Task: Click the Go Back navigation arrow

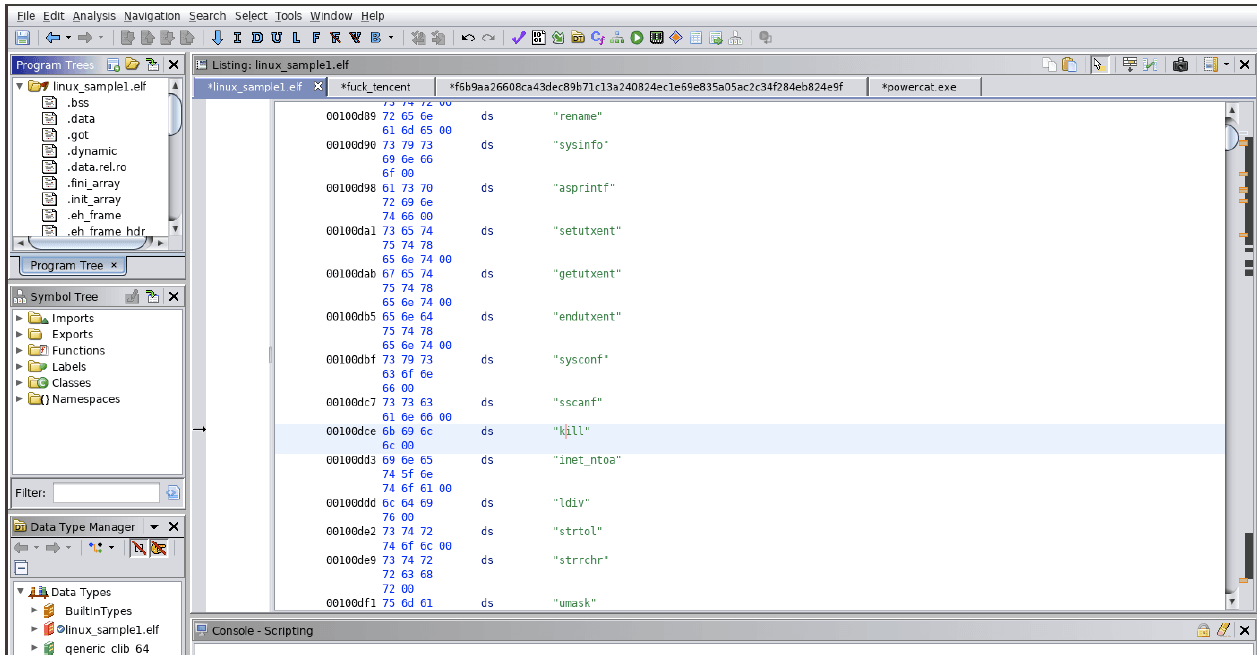Action: [x=52, y=38]
